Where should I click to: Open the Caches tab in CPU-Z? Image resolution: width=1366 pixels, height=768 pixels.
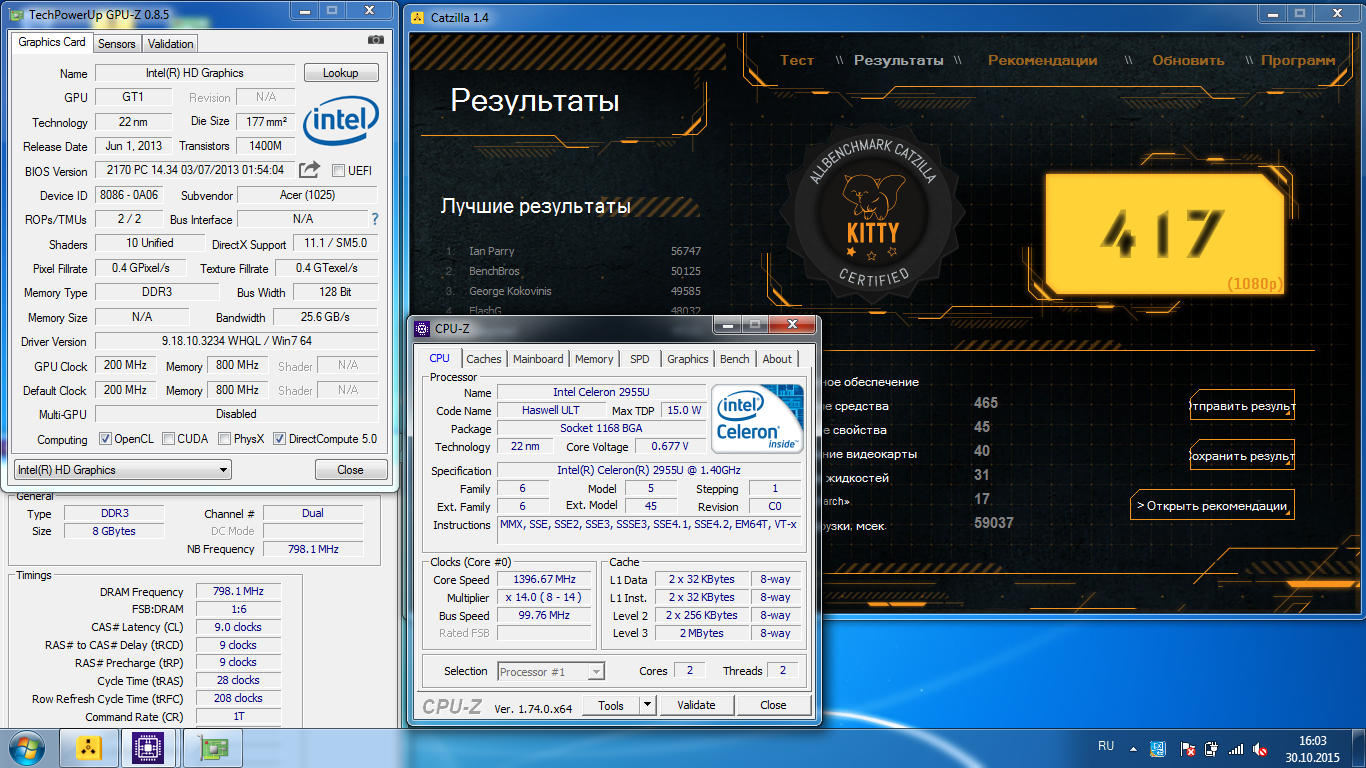[484, 359]
